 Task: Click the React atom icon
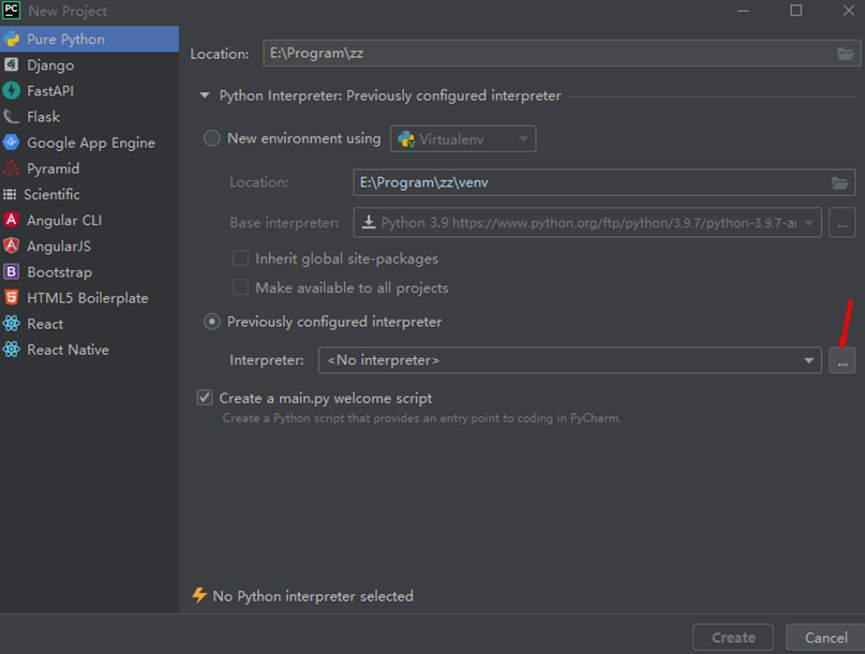11,324
